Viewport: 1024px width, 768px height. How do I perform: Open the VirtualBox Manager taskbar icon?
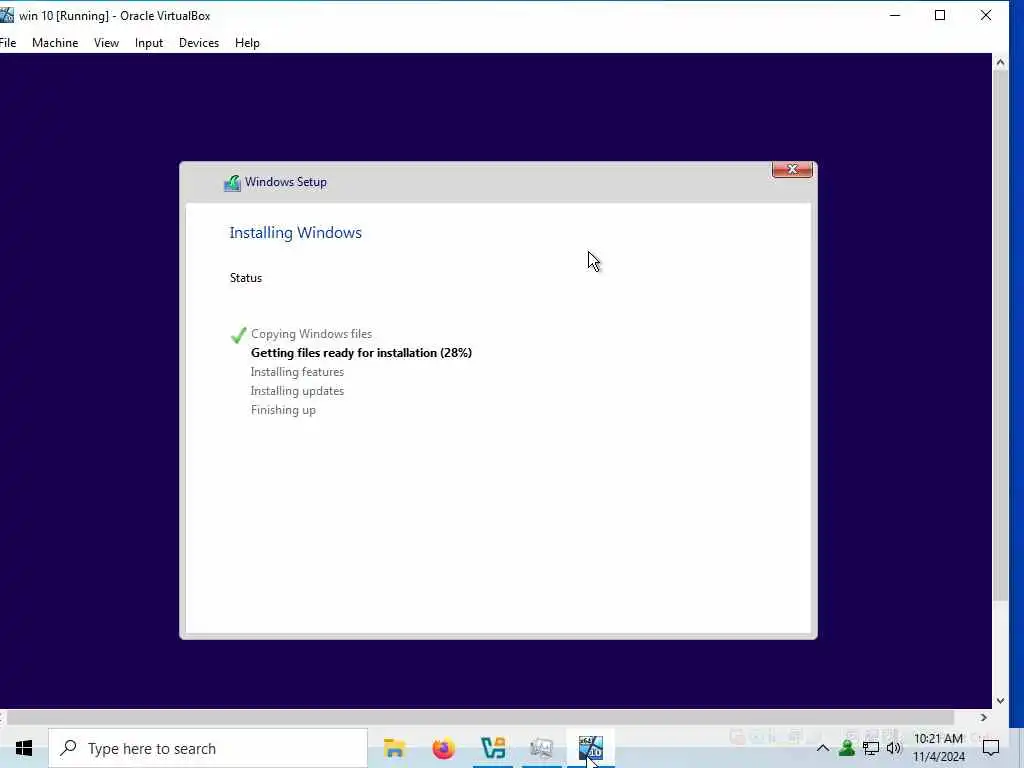493,748
